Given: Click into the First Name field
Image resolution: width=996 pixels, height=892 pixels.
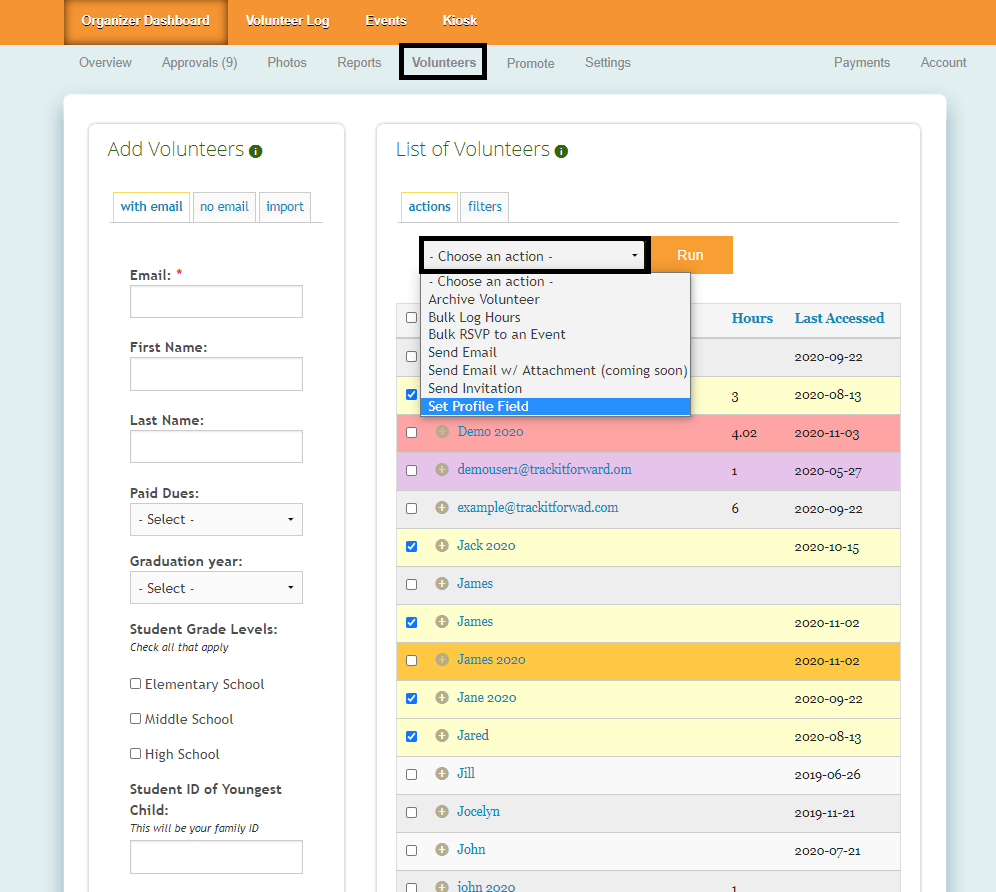Looking at the screenshot, I should pyautogui.click(x=216, y=374).
